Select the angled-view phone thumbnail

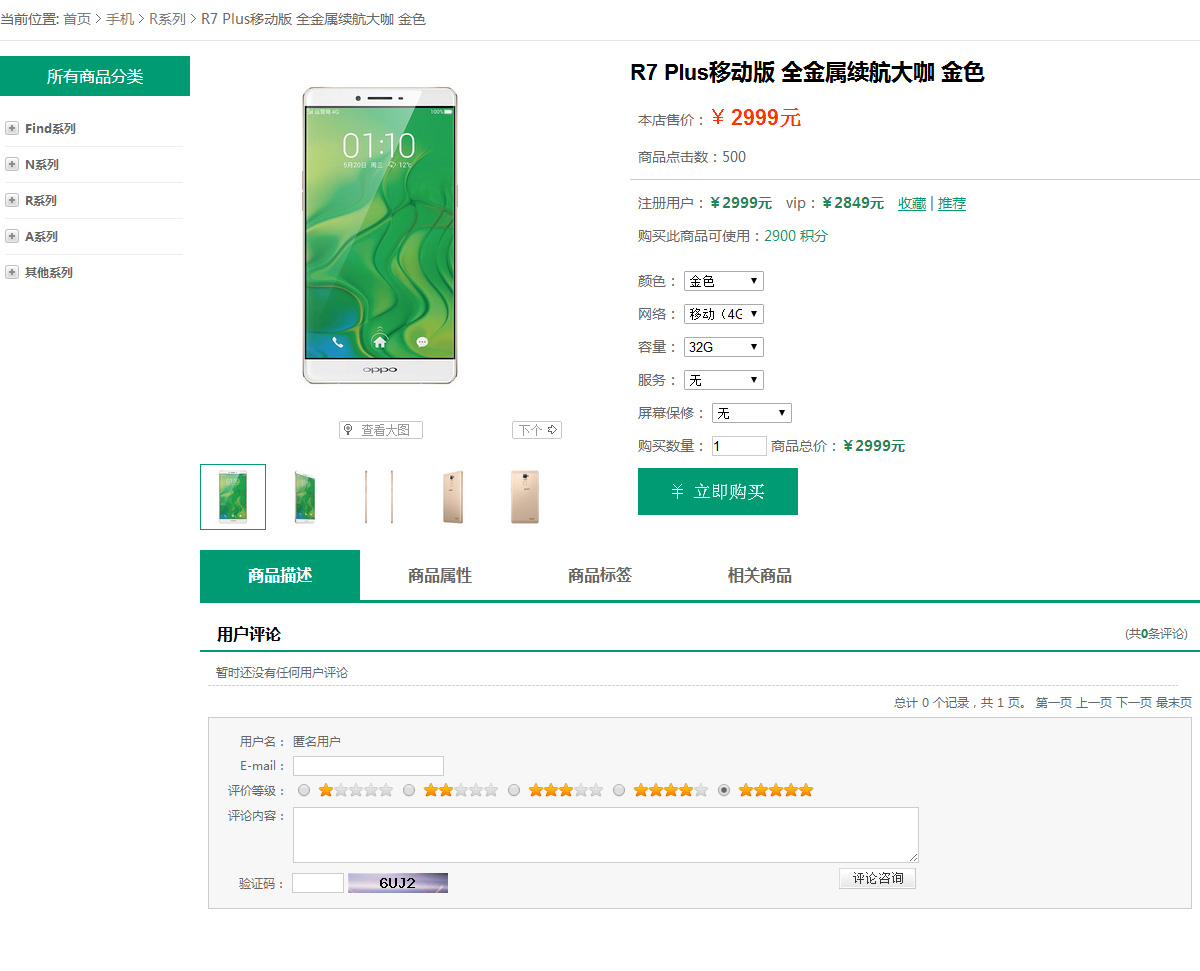pyautogui.click(x=305, y=497)
